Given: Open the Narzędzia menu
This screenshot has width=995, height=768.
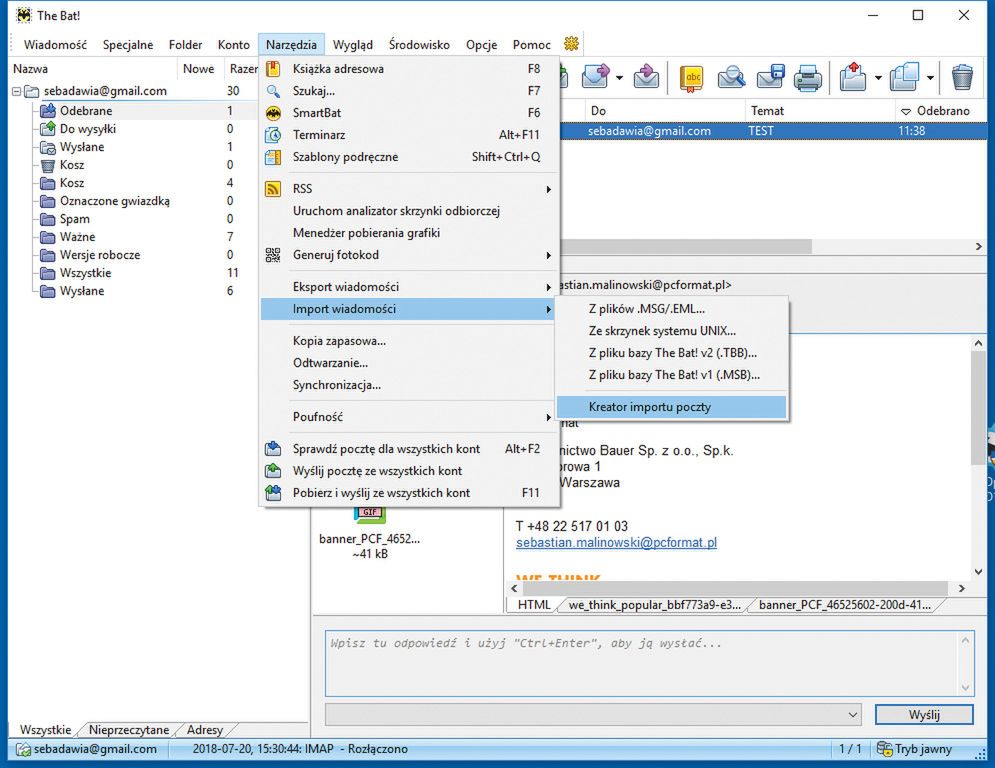Looking at the screenshot, I should (291, 44).
